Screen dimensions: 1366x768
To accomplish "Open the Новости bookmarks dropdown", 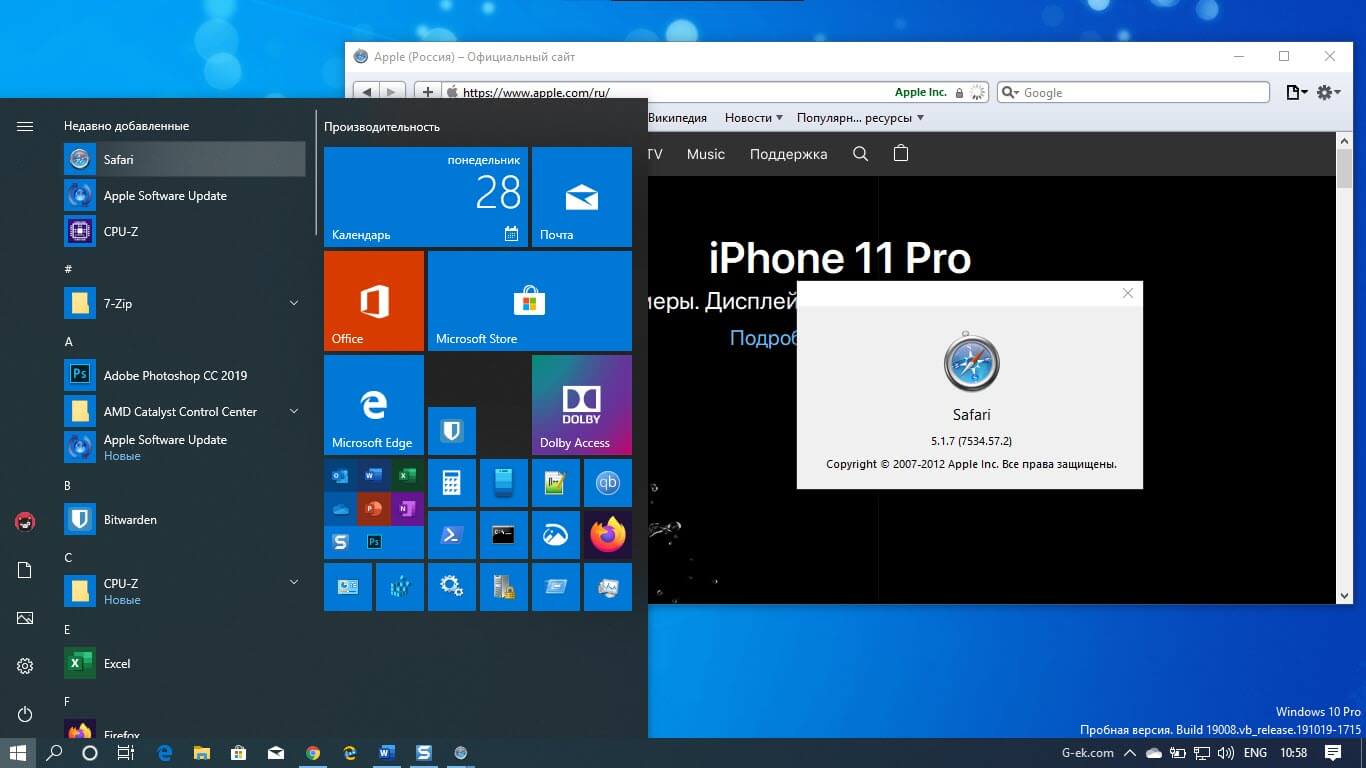I will click(754, 118).
